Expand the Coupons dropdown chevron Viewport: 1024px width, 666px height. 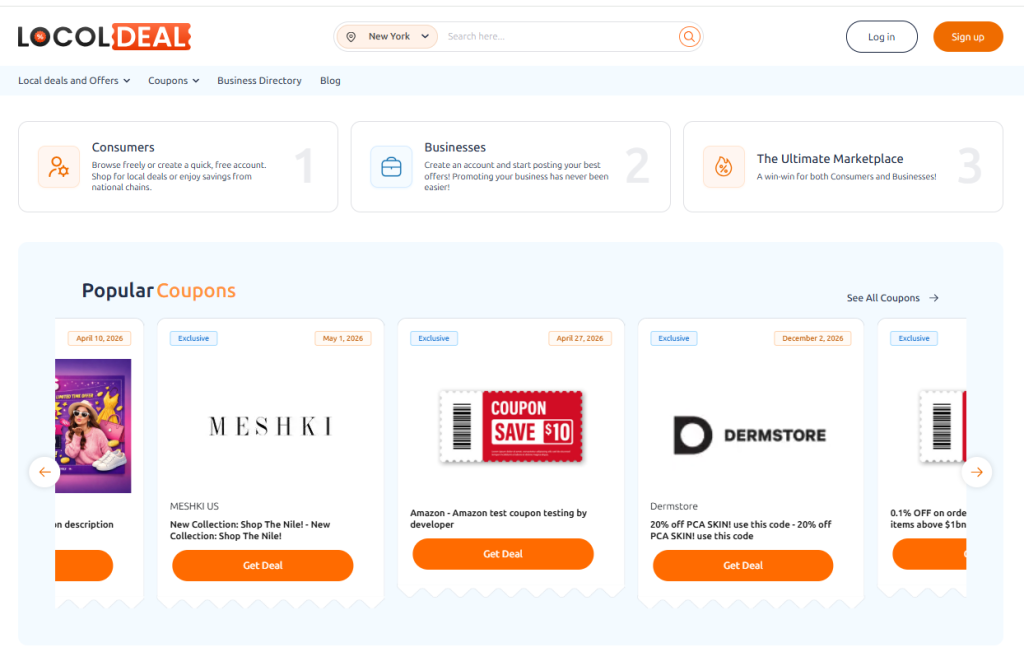point(194,80)
